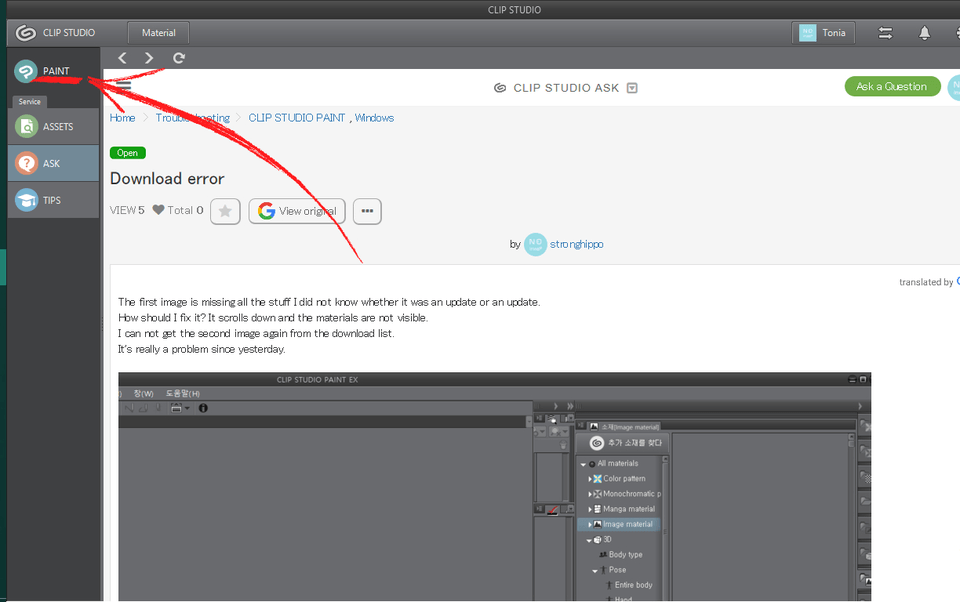Open the ASSETS service
The width and height of the screenshot is (960, 602).
coord(53,127)
